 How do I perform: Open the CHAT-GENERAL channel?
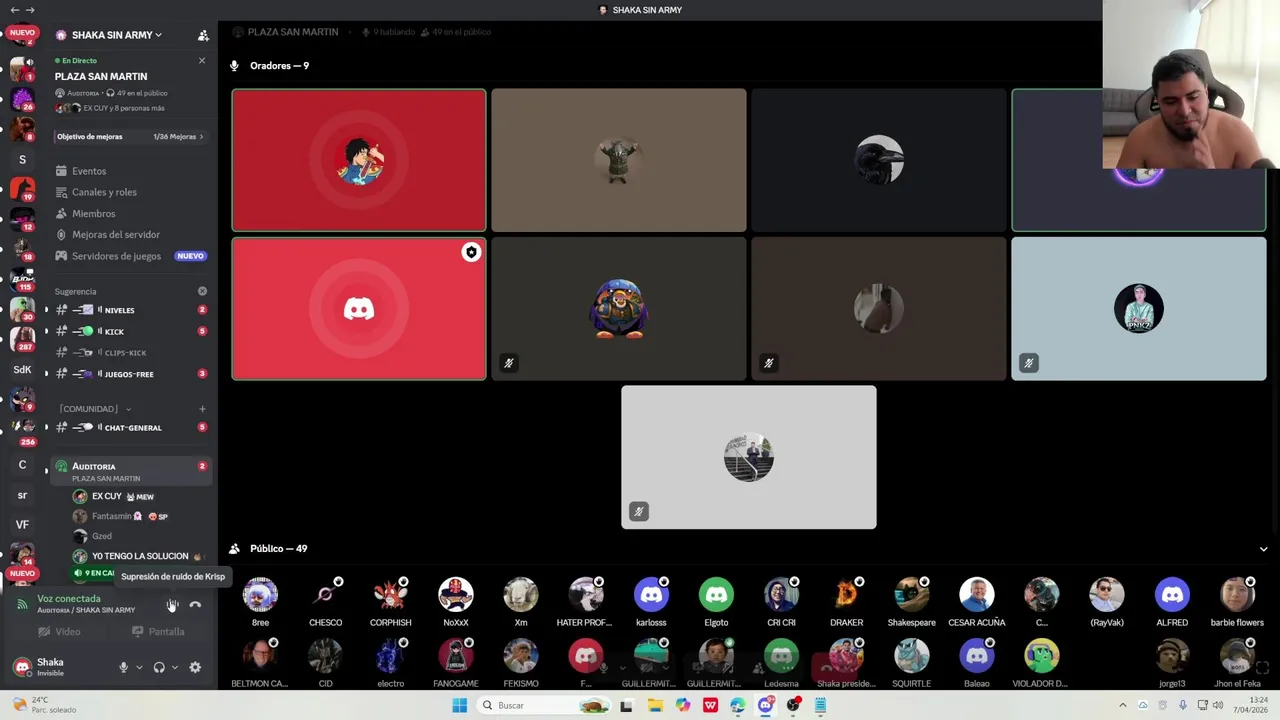coord(130,427)
